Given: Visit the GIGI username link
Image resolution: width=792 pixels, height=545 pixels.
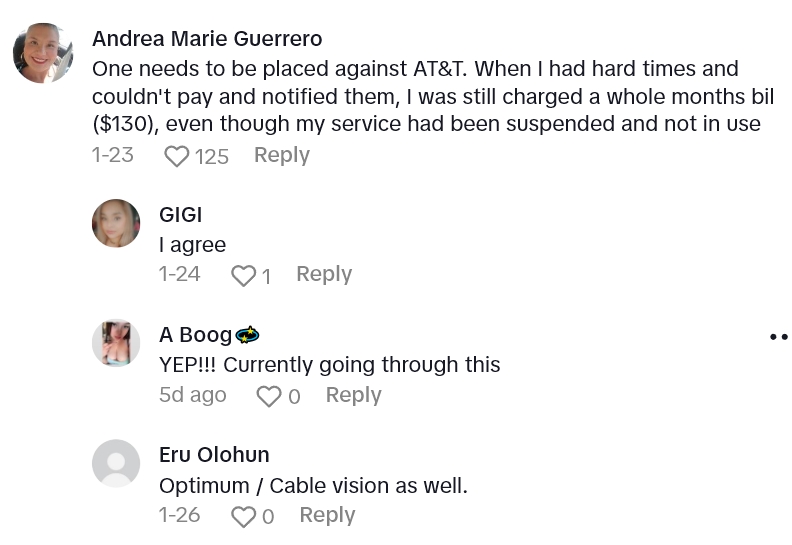Looking at the screenshot, I should [x=181, y=215].
